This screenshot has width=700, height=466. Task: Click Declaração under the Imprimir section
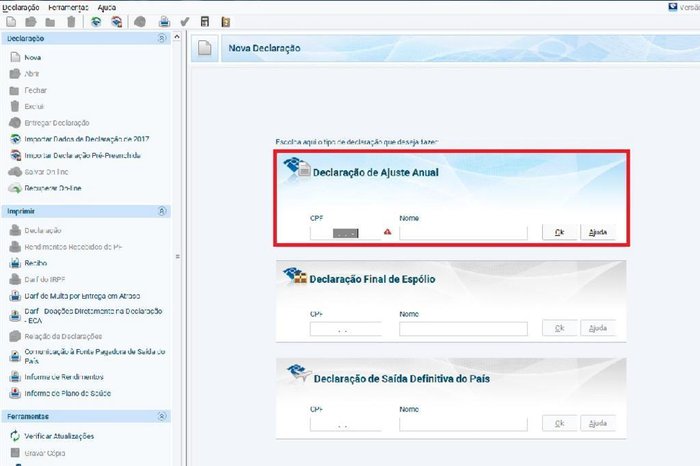point(43,230)
